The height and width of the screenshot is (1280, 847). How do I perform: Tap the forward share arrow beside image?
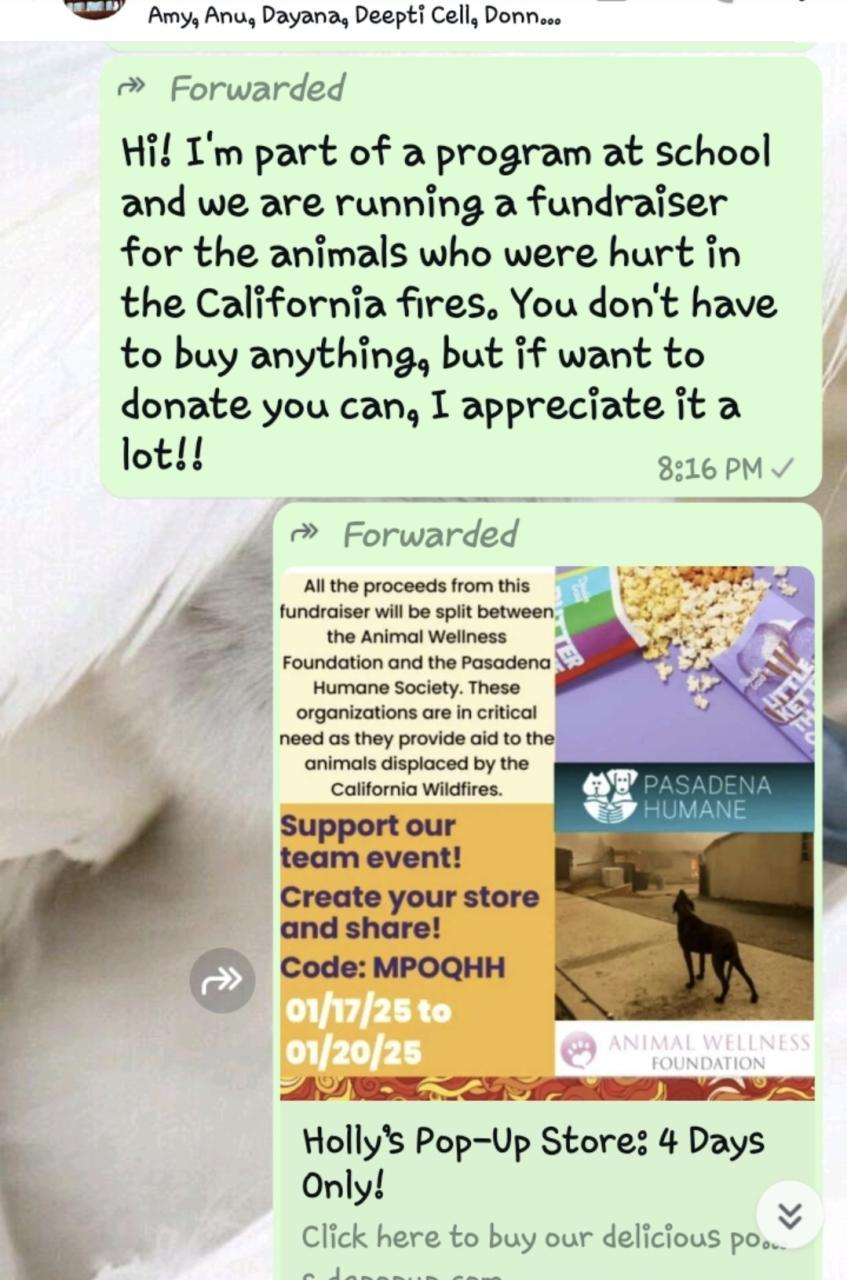[222, 980]
